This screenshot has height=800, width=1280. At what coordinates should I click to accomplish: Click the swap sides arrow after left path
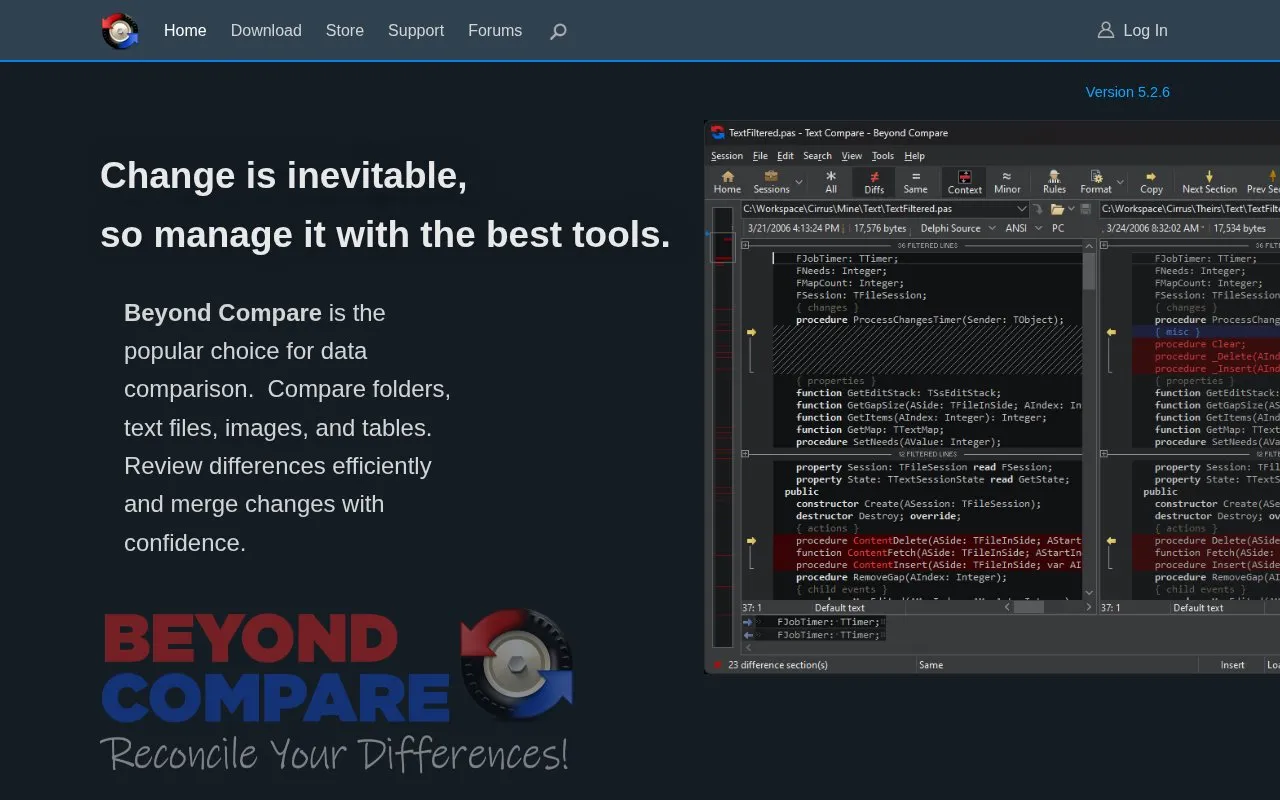[1038, 209]
